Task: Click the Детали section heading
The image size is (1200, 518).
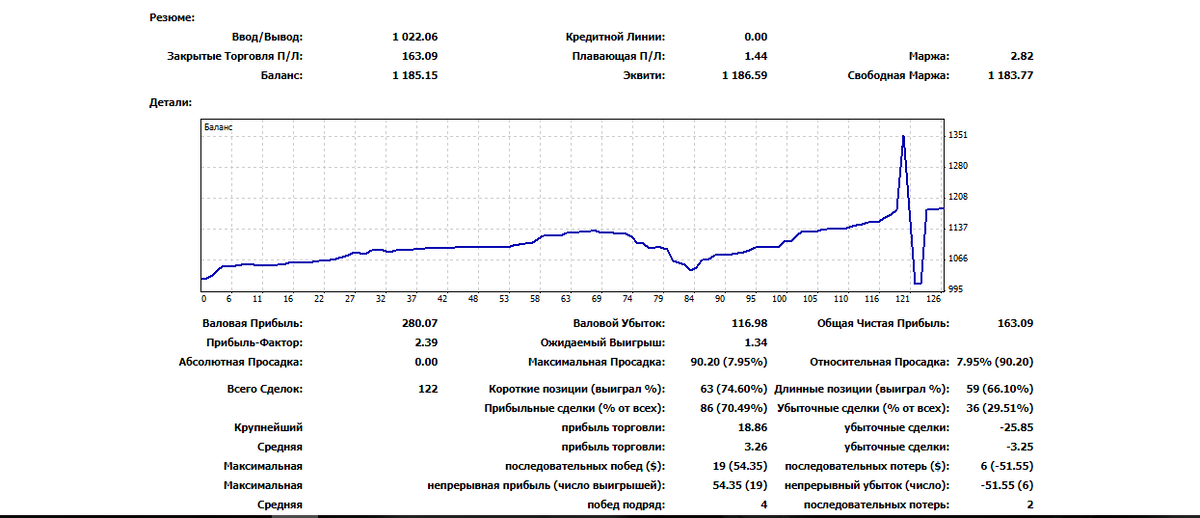Action: pyautogui.click(x=170, y=102)
